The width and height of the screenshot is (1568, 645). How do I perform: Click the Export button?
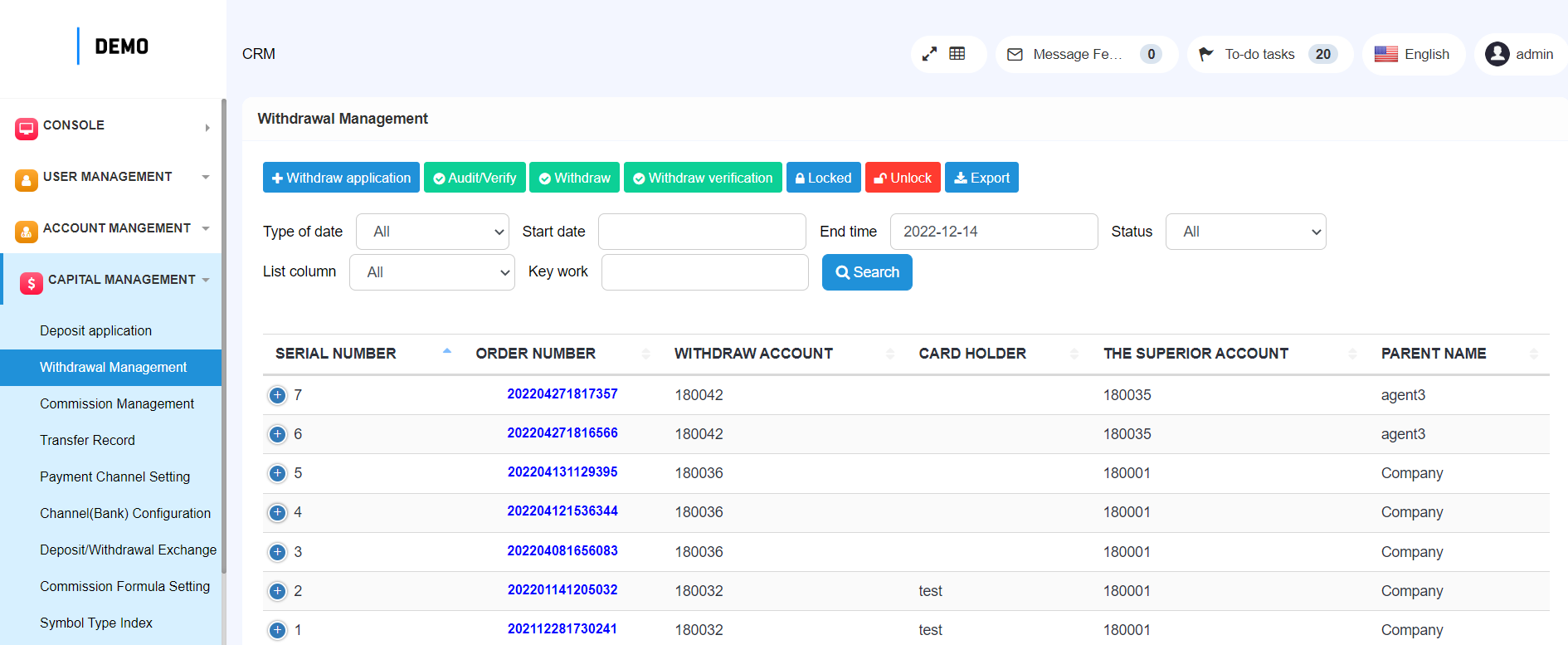tap(981, 178)
